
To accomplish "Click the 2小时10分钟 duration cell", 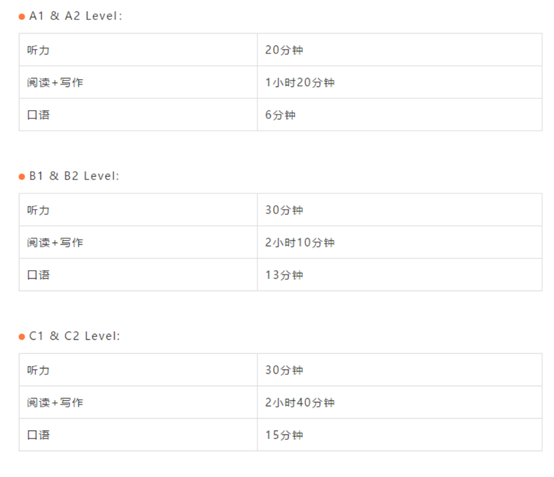I will coord(400,242).
